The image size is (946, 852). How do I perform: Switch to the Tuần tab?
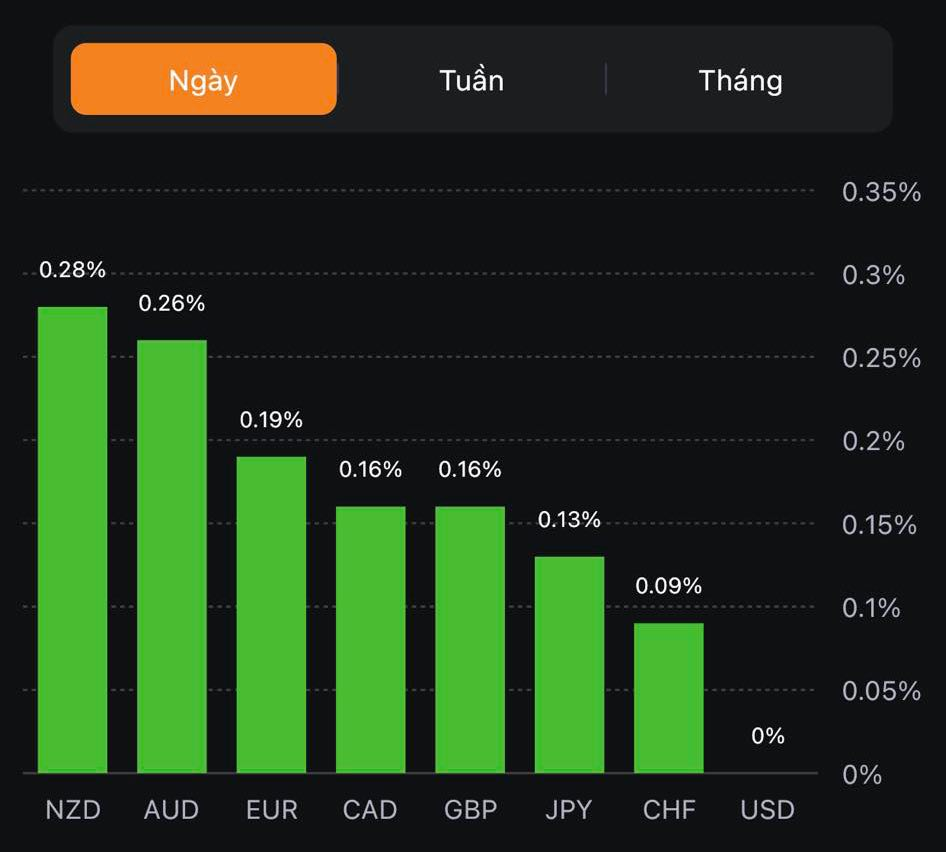471,80
